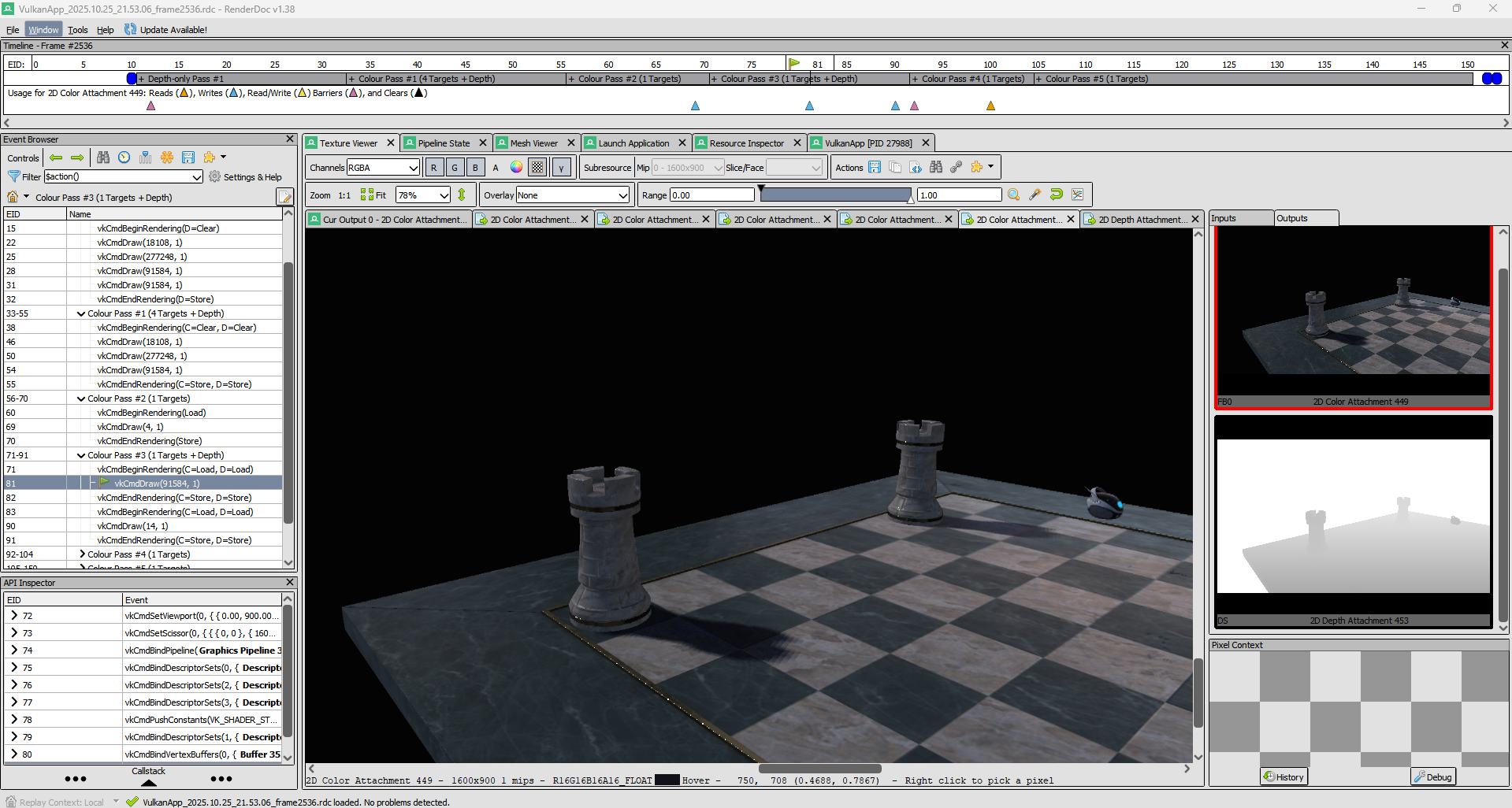Click the go-to-previous green arrow in Controls
This screenshot has height=808, width=1512.
(56, 158)
